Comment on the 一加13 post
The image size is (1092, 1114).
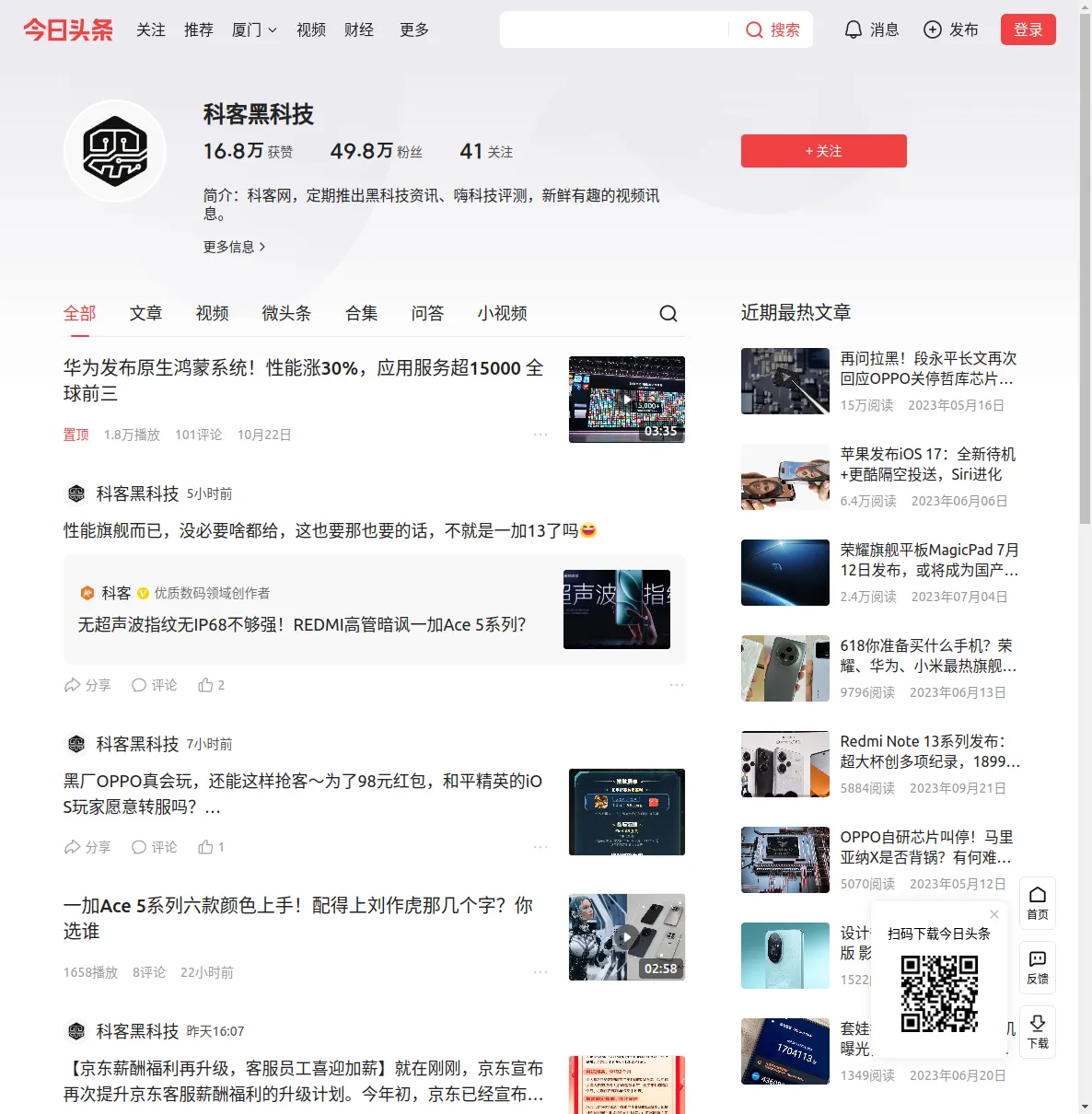click(x=154, y=685)
